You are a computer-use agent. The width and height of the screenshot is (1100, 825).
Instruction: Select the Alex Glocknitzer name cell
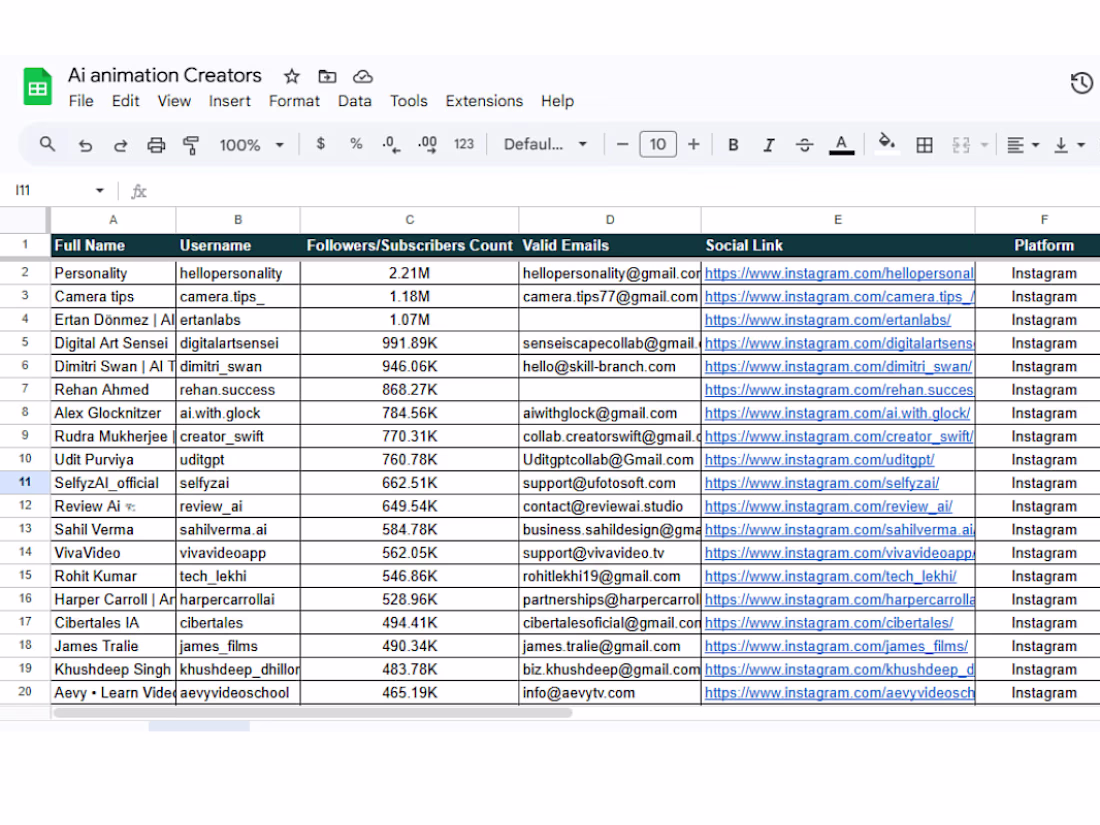coord(113,412)
